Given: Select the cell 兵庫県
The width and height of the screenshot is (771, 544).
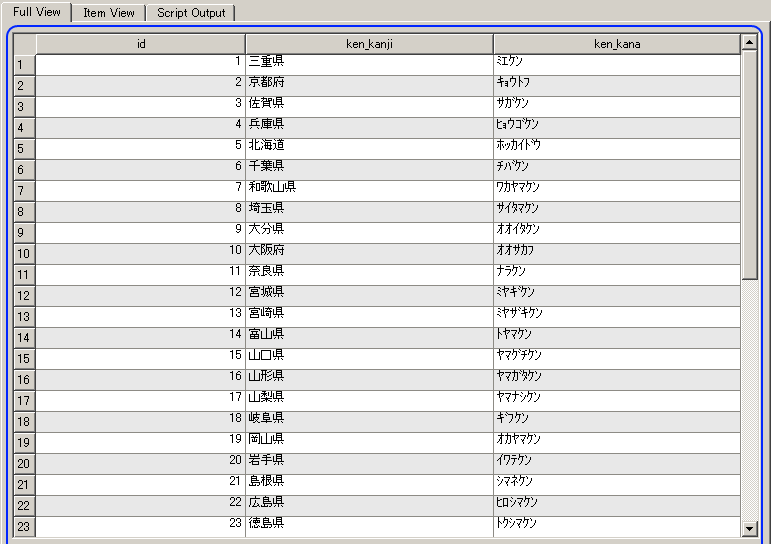Looking at the screenshot, I should tap(369, 128).
